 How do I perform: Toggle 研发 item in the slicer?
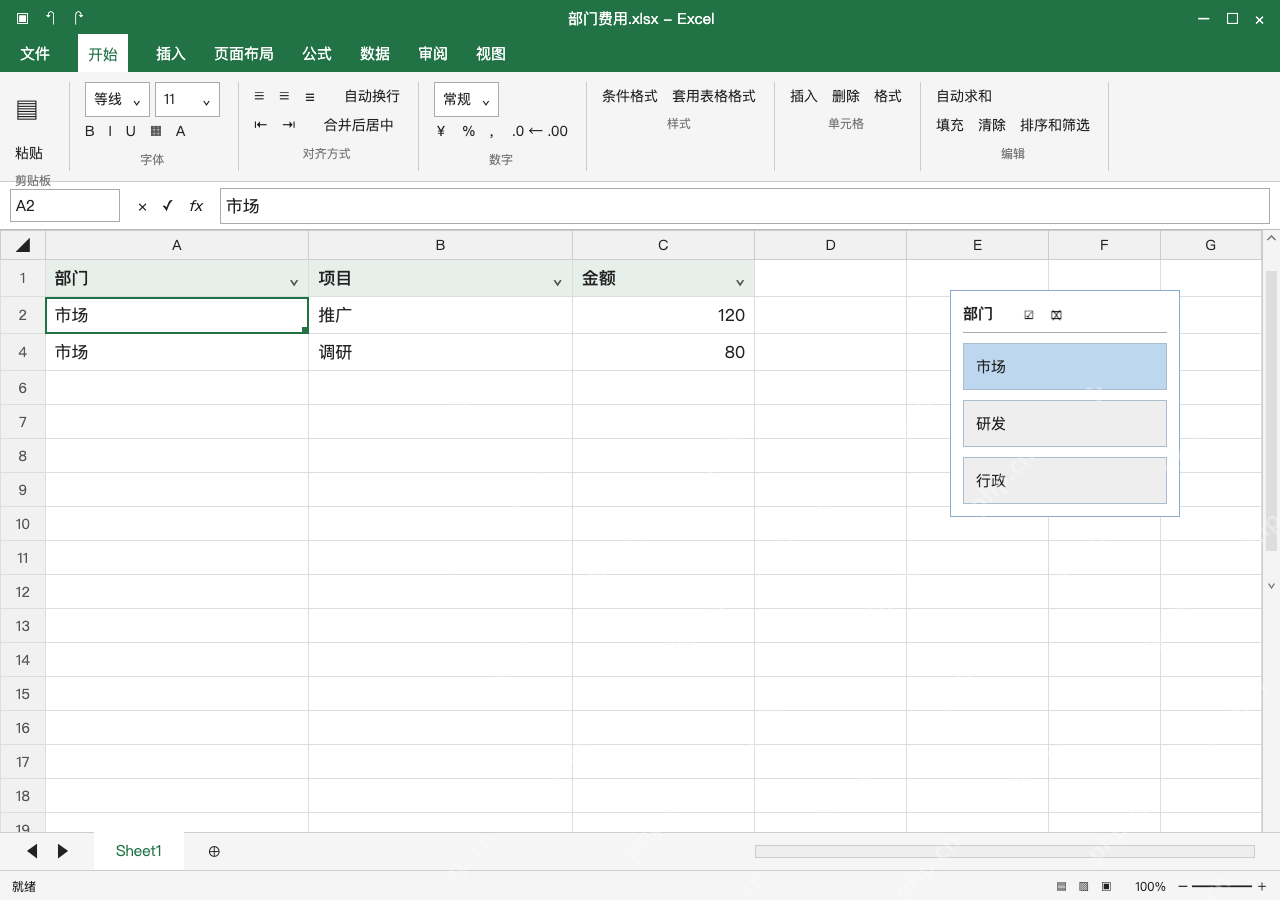click(1065, 423)
